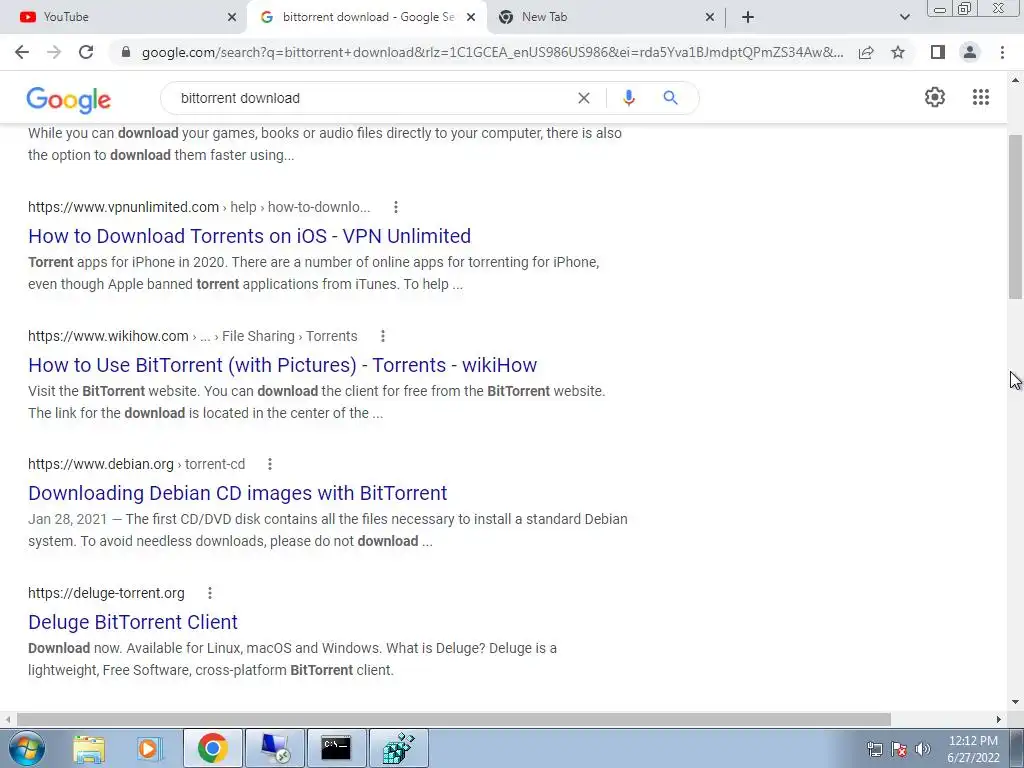The image size is (1024, 768).
Task: Open more options for deluge-torrent.org result
Action: point(210,593)
